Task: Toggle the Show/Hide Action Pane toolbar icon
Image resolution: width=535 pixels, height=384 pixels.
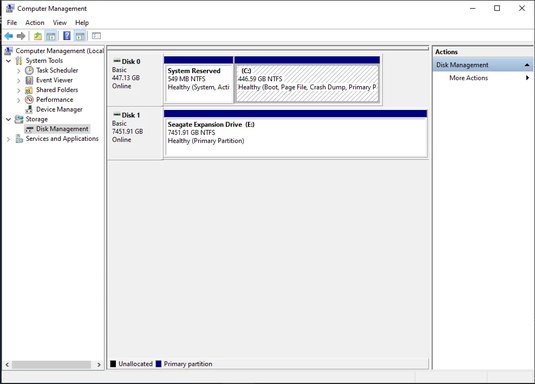Action: [x=80, y=35]
